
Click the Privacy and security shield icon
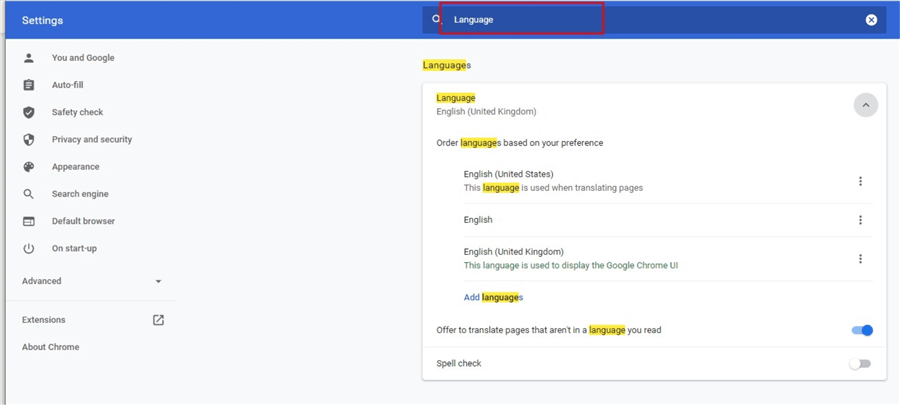[29, 139]
